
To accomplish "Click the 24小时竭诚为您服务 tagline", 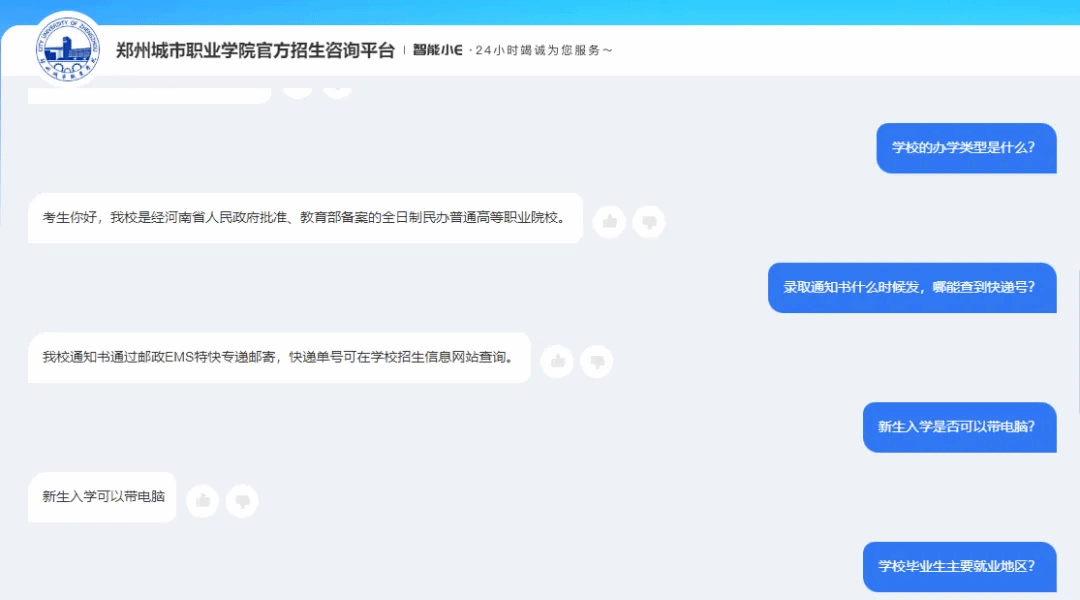I will pos(544,50).
